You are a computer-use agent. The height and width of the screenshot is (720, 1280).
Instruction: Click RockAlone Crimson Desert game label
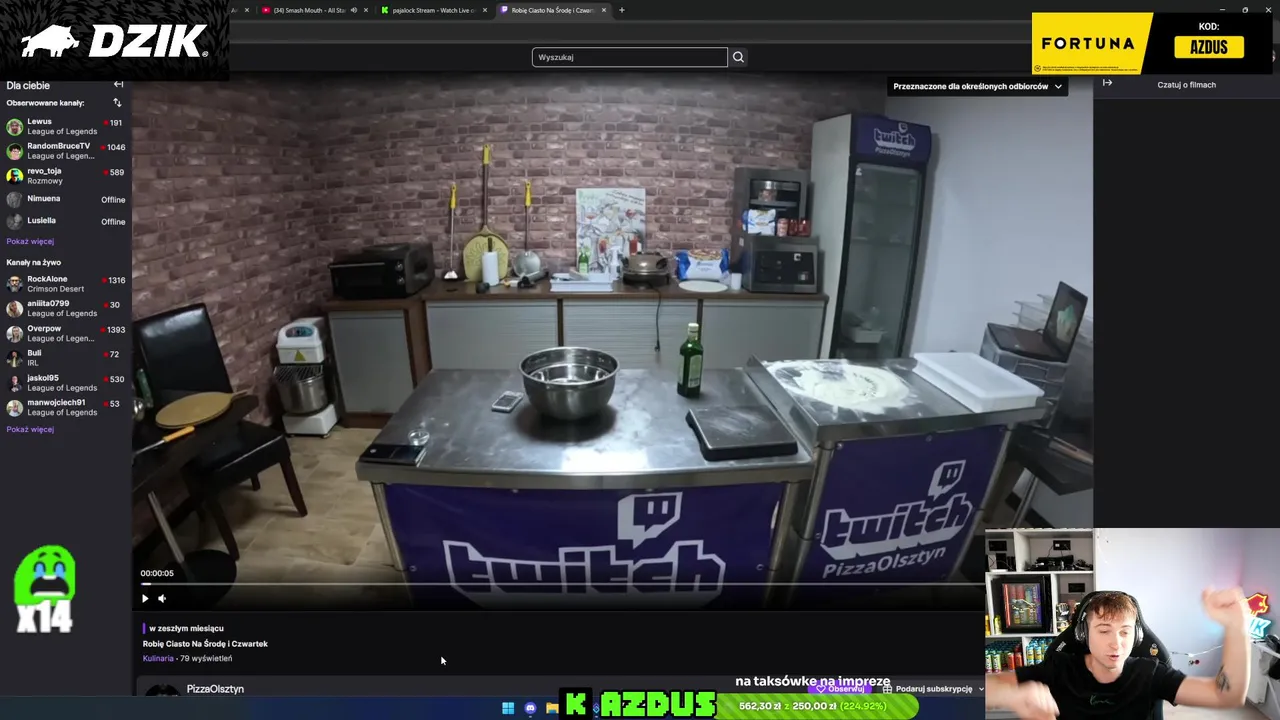56,289
